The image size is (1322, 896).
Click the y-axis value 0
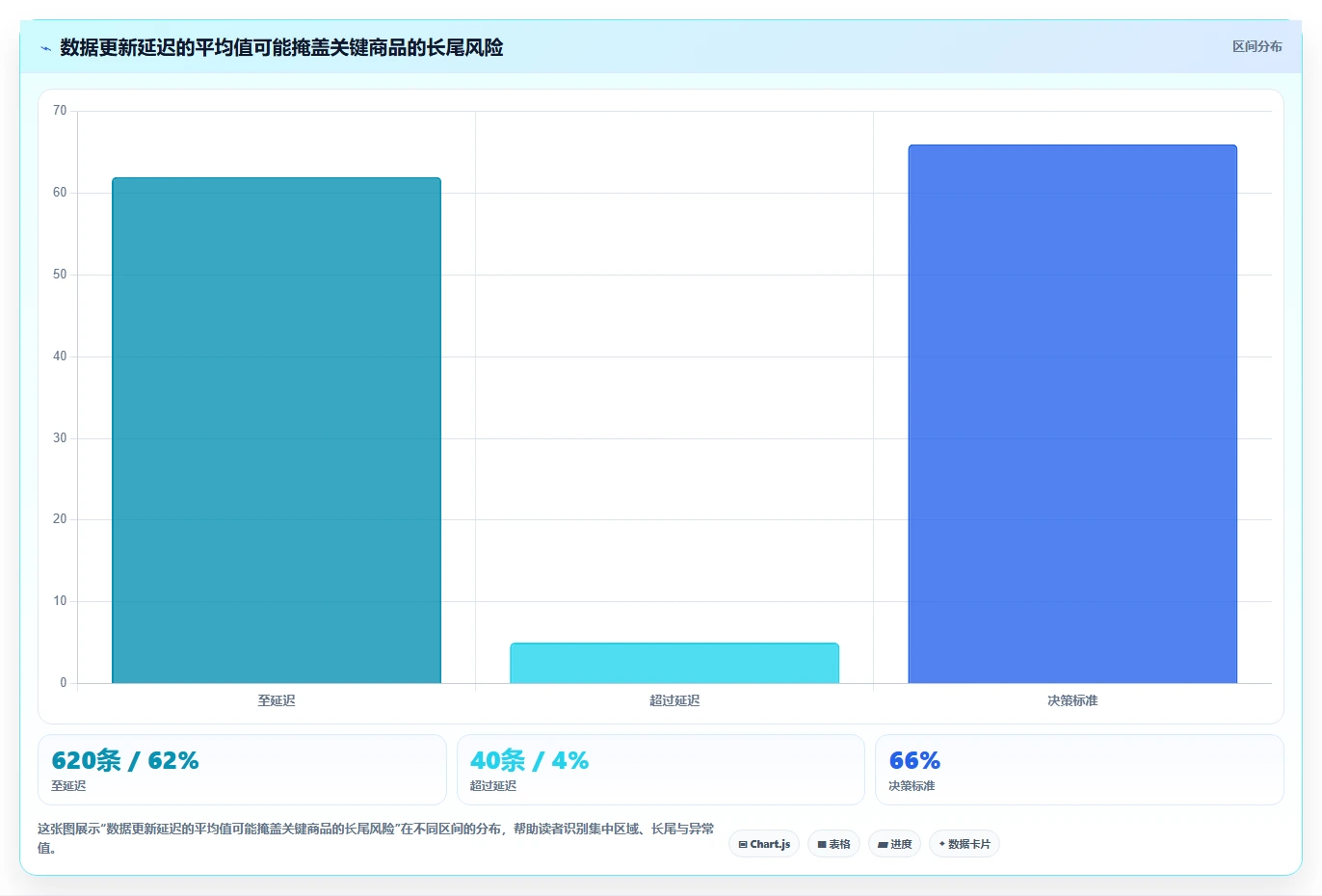(64, 683)
